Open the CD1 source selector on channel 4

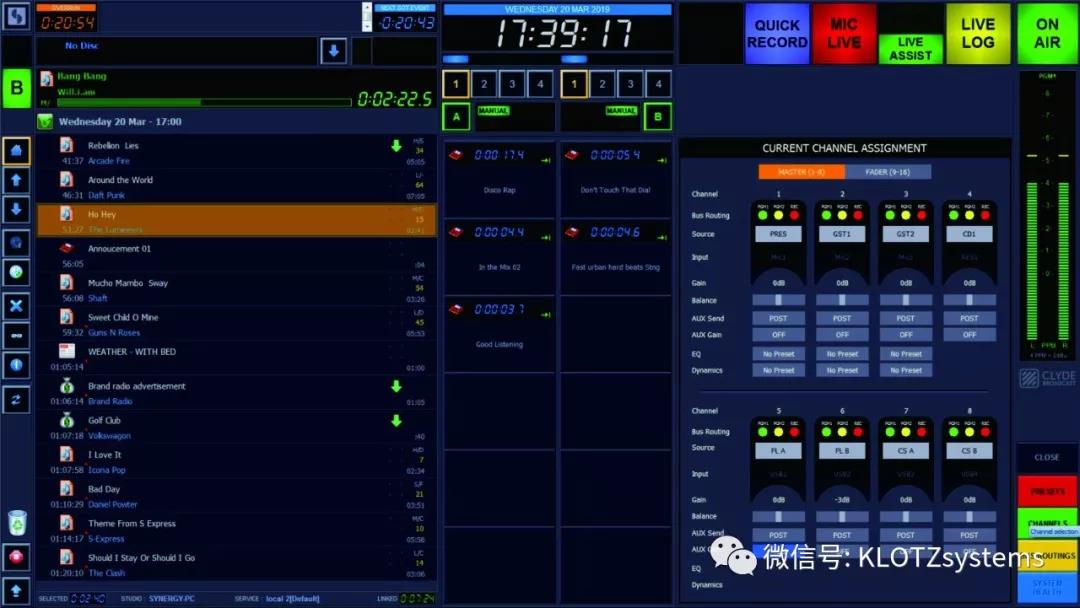[969, 234]
